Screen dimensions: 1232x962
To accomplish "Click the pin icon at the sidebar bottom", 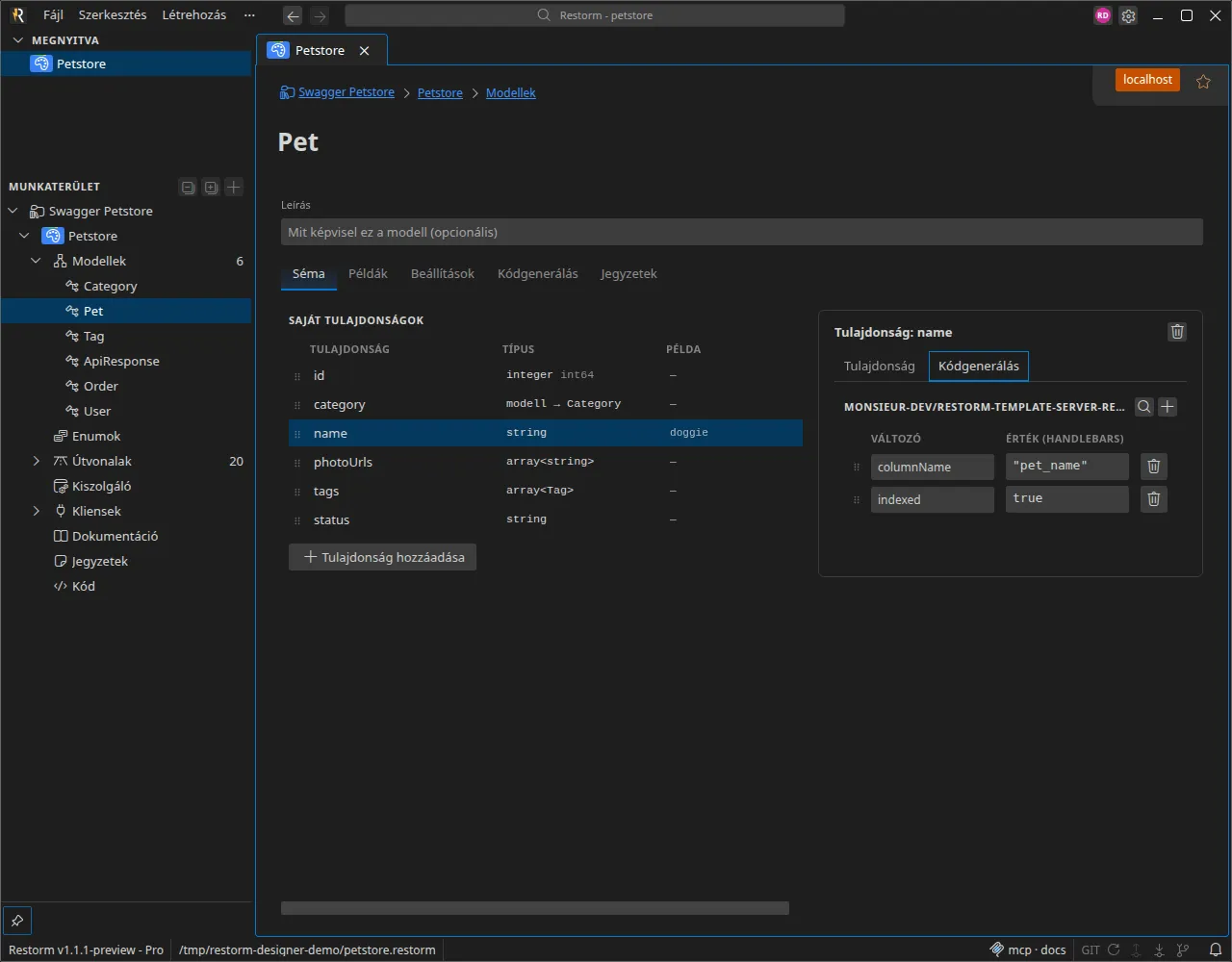I will point(17,920).
